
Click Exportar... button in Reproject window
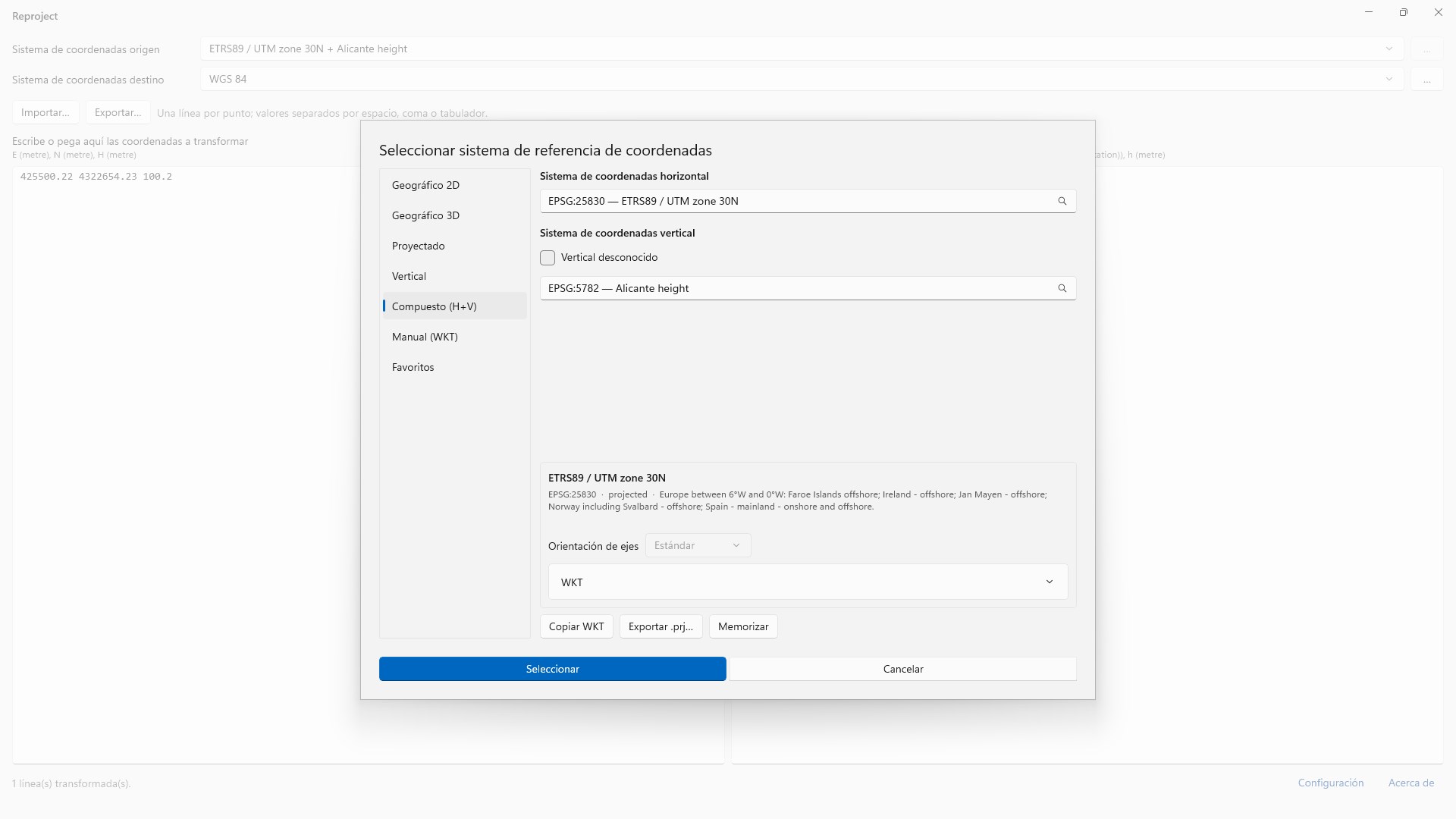[118, 112]
